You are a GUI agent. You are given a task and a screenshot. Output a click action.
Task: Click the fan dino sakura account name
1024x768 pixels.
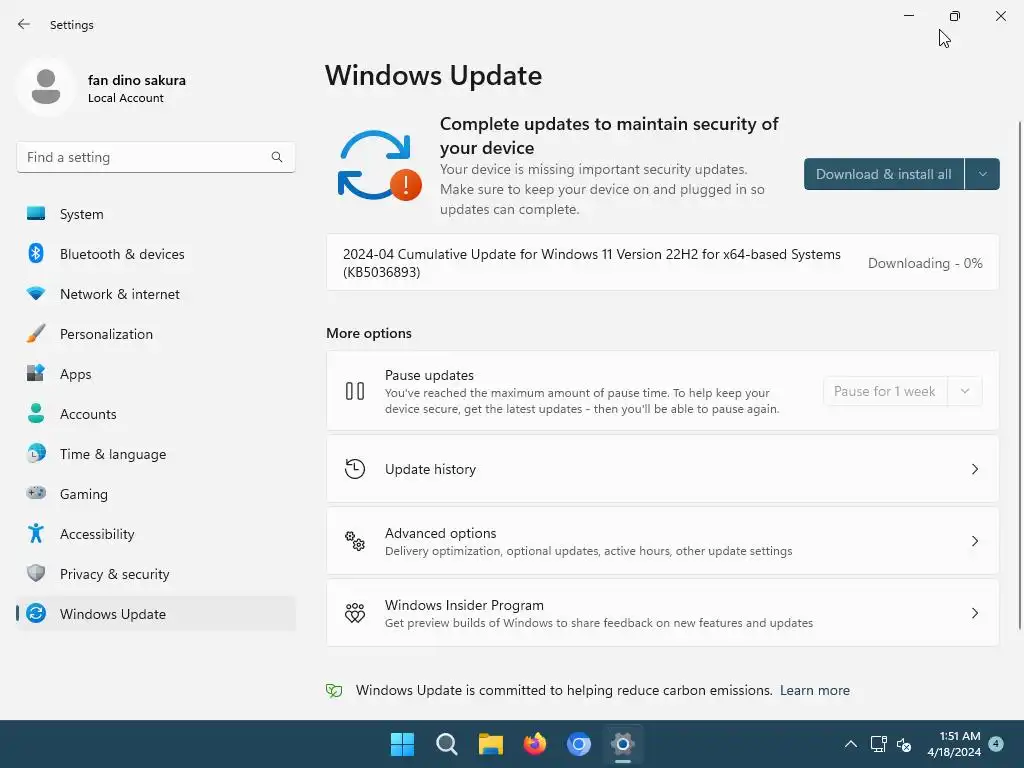136,80
